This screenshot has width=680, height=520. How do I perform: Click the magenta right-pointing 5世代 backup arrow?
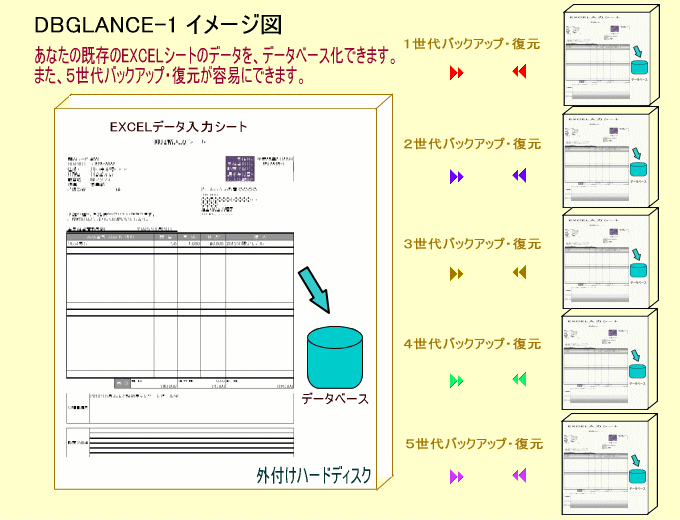click(x=457, y=476)
